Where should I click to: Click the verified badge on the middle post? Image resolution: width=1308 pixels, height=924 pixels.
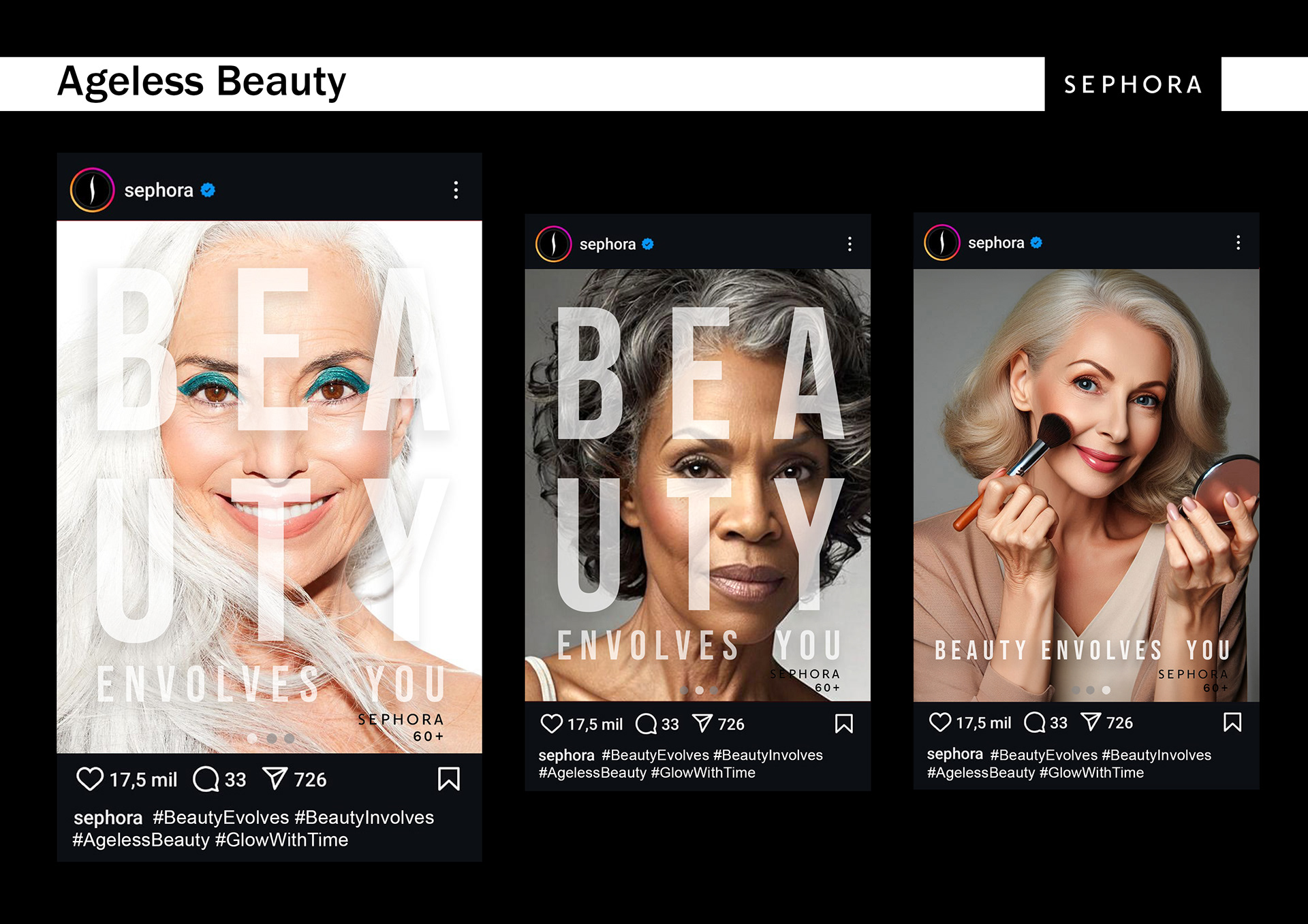648,244
